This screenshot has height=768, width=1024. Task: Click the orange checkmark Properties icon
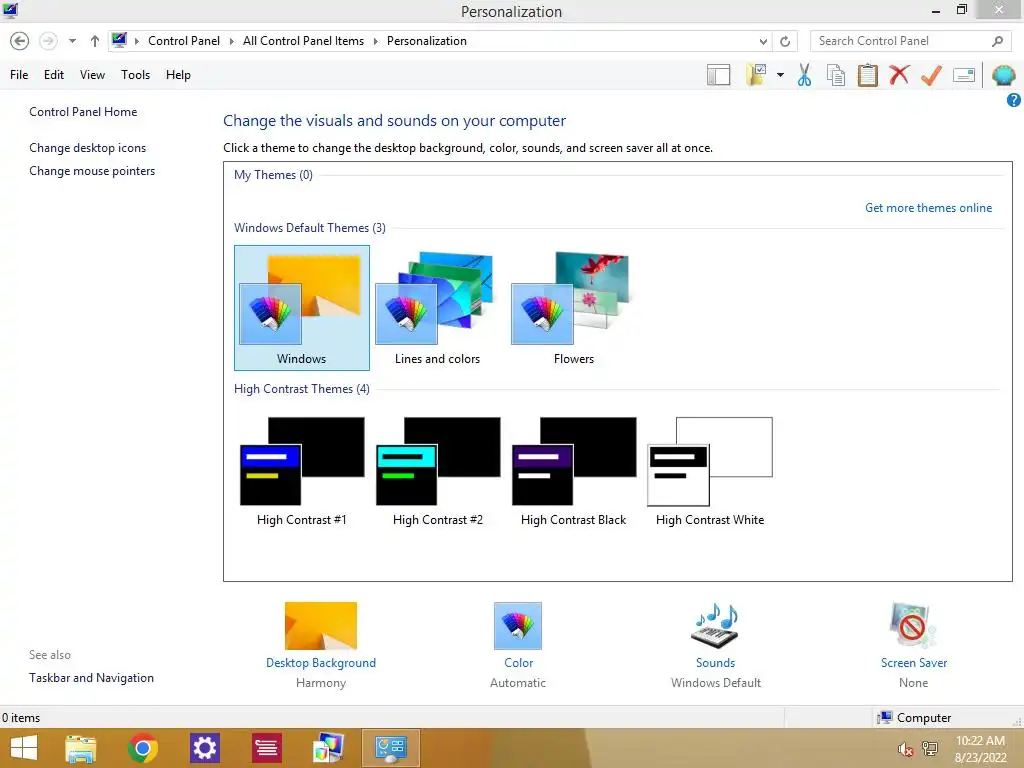coord(931,75)
